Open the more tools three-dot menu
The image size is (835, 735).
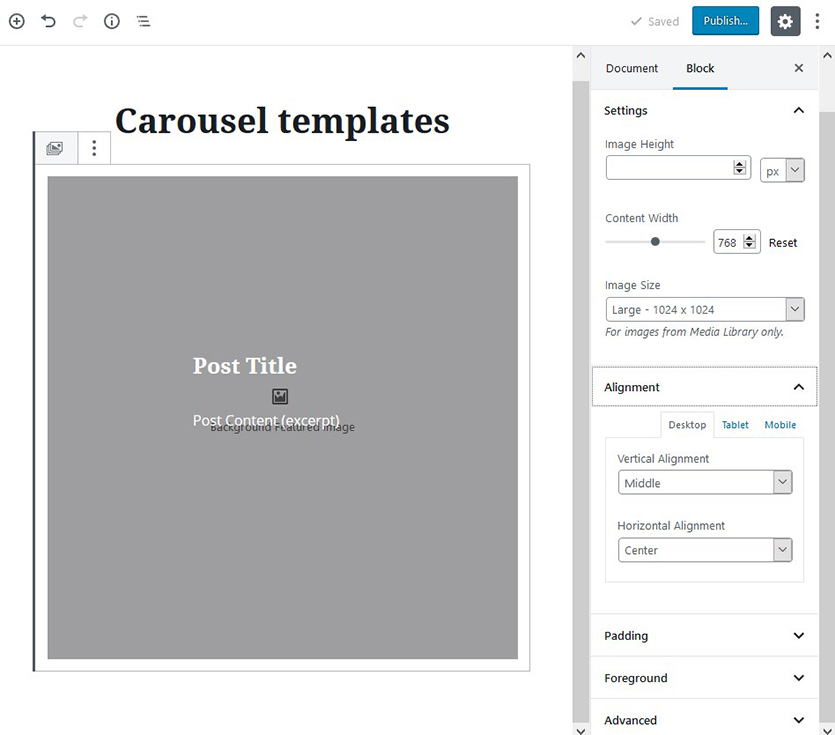click(817, 21)
